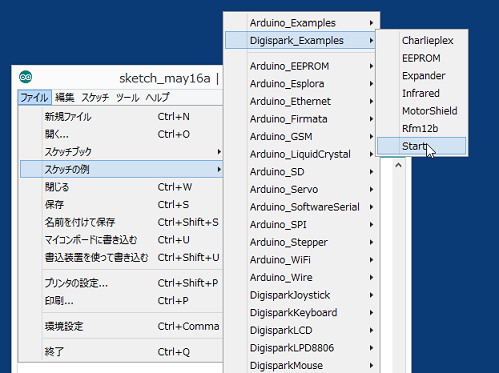Open the Infrared example

tap(422, 93)
